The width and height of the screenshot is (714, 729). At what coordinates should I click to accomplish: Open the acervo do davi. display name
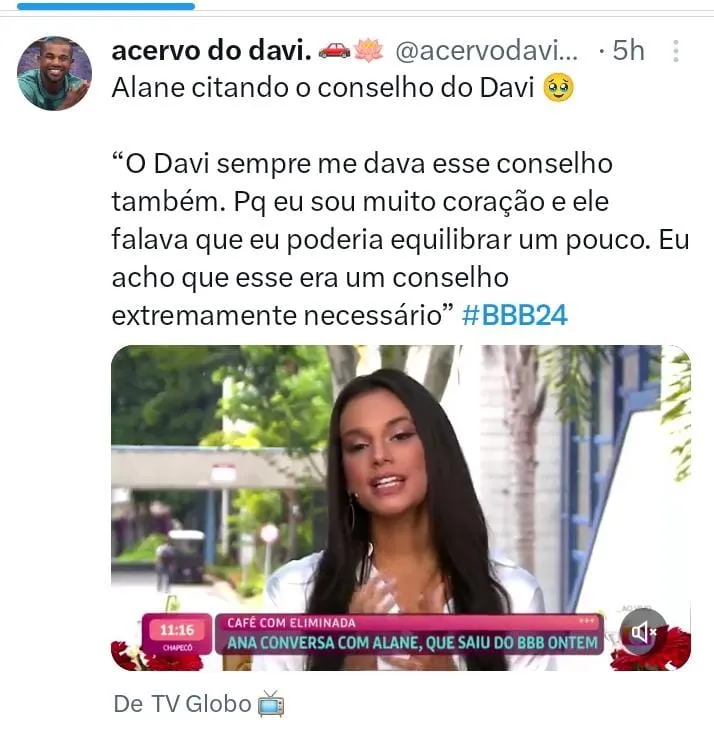pyautogui.click(x=212, y=50)
